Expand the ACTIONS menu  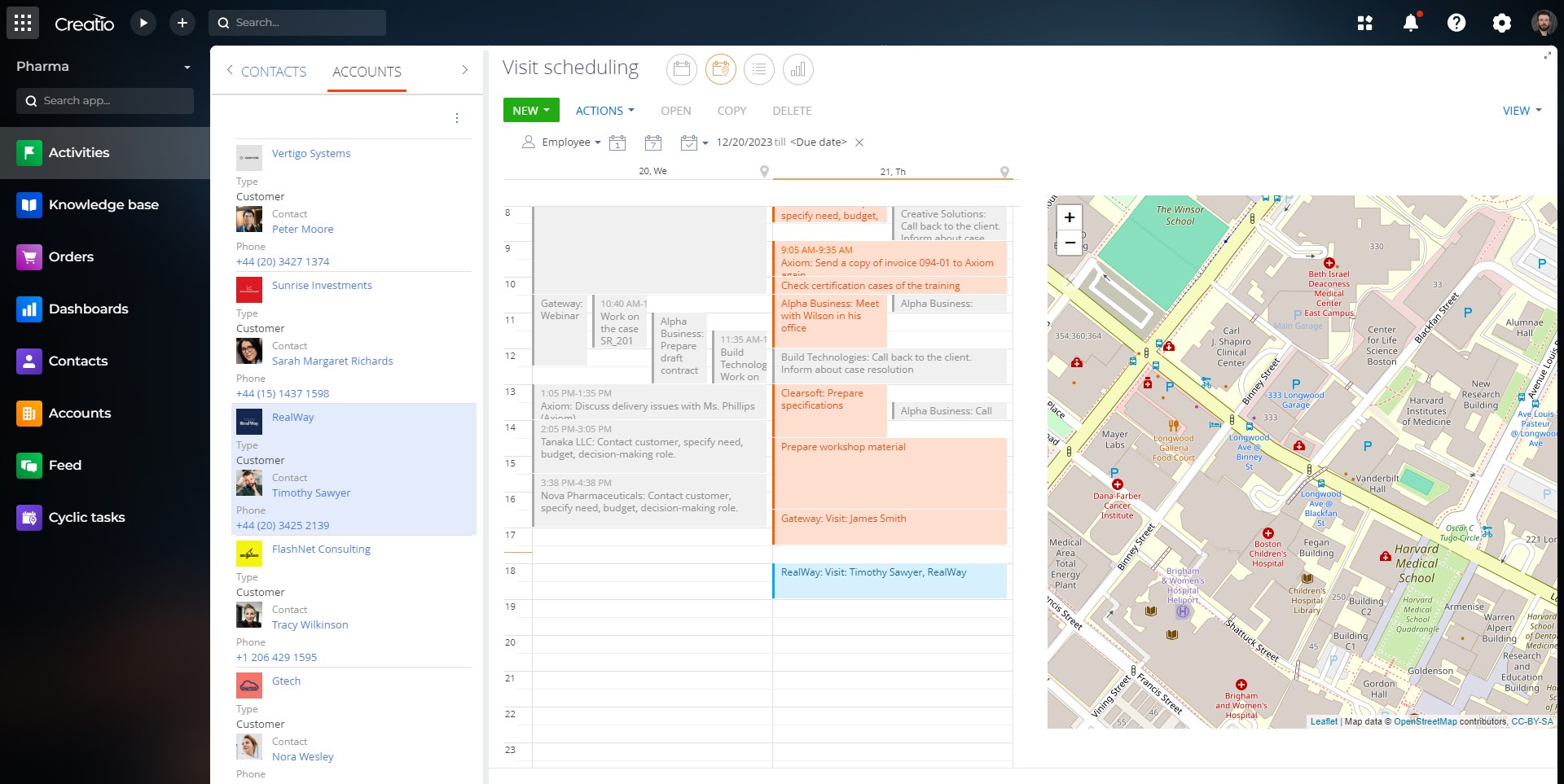click(x=604, y=111)
